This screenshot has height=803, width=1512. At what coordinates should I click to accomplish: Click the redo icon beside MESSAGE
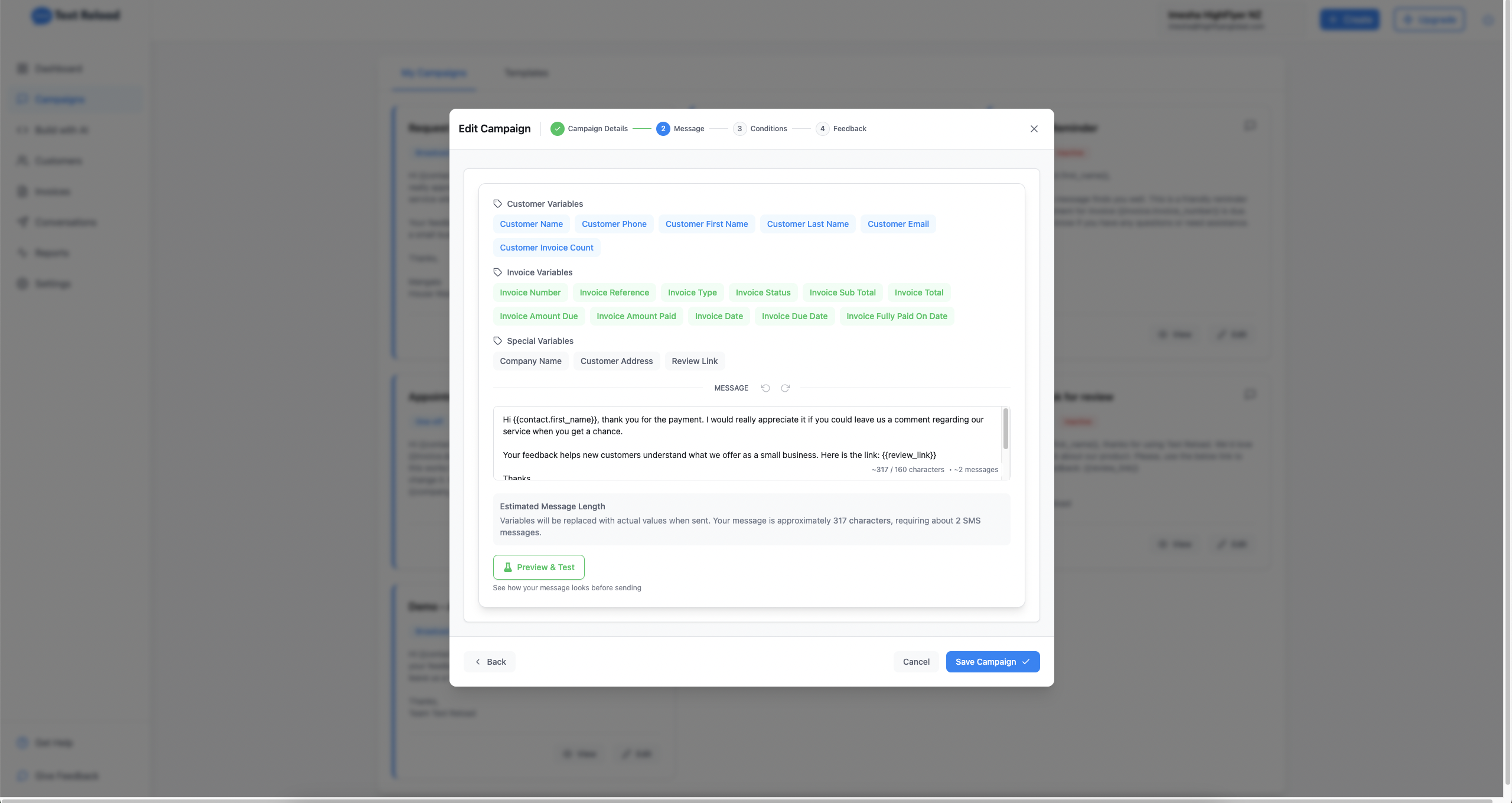(x=785, y=388)
